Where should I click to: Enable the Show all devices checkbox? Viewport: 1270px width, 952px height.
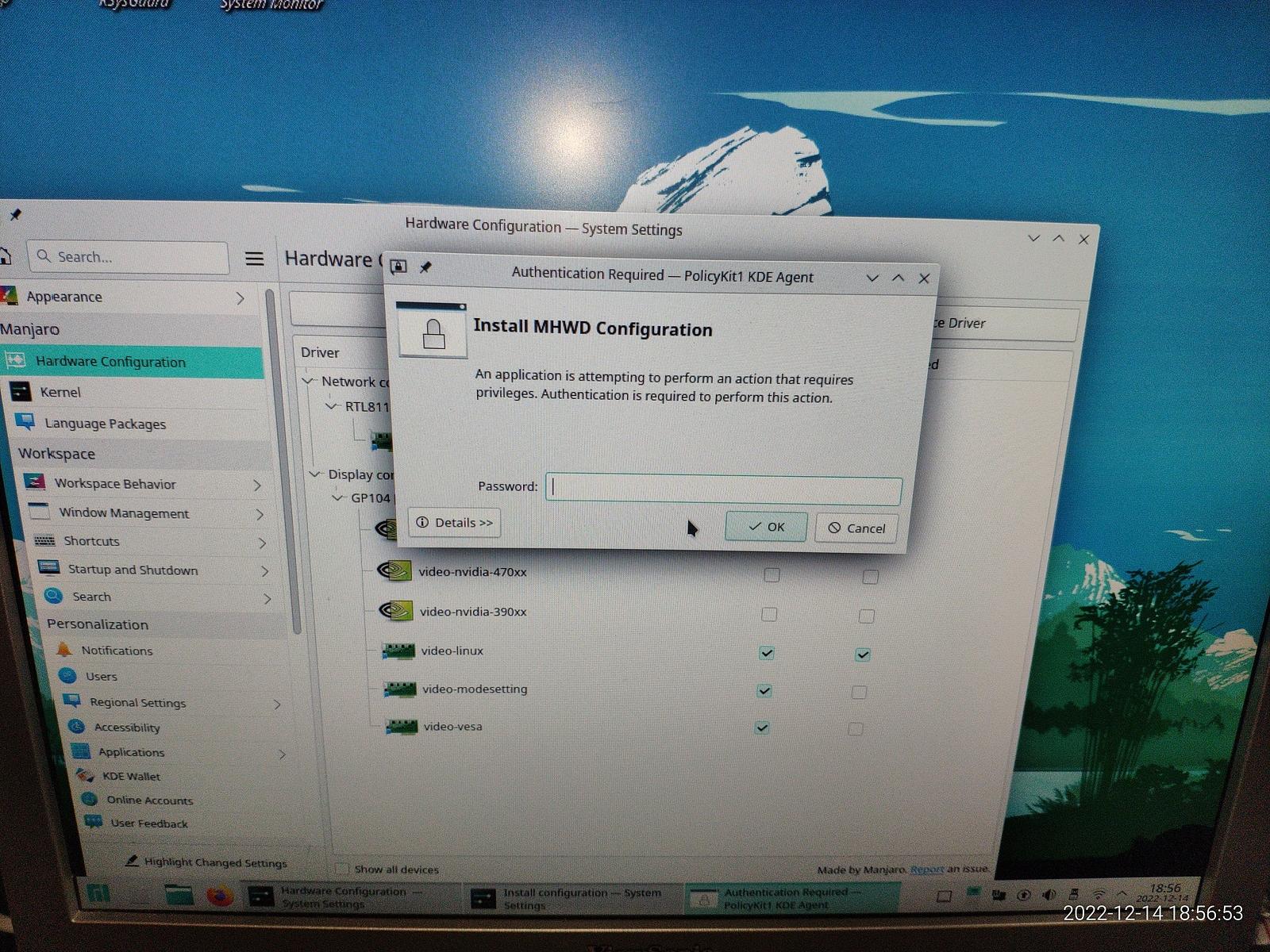click(x=342, y=868)
